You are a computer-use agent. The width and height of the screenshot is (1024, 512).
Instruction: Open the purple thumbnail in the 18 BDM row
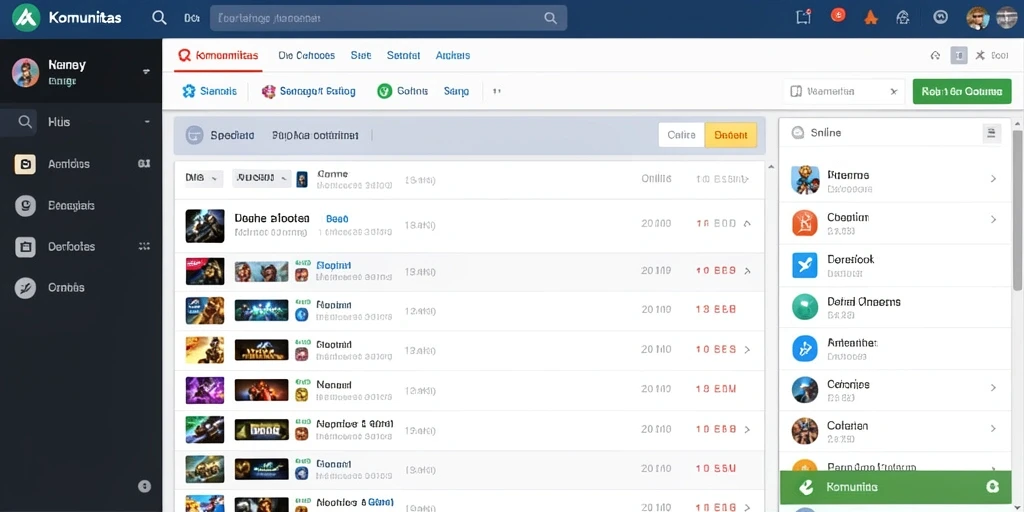tap(205, 390)
